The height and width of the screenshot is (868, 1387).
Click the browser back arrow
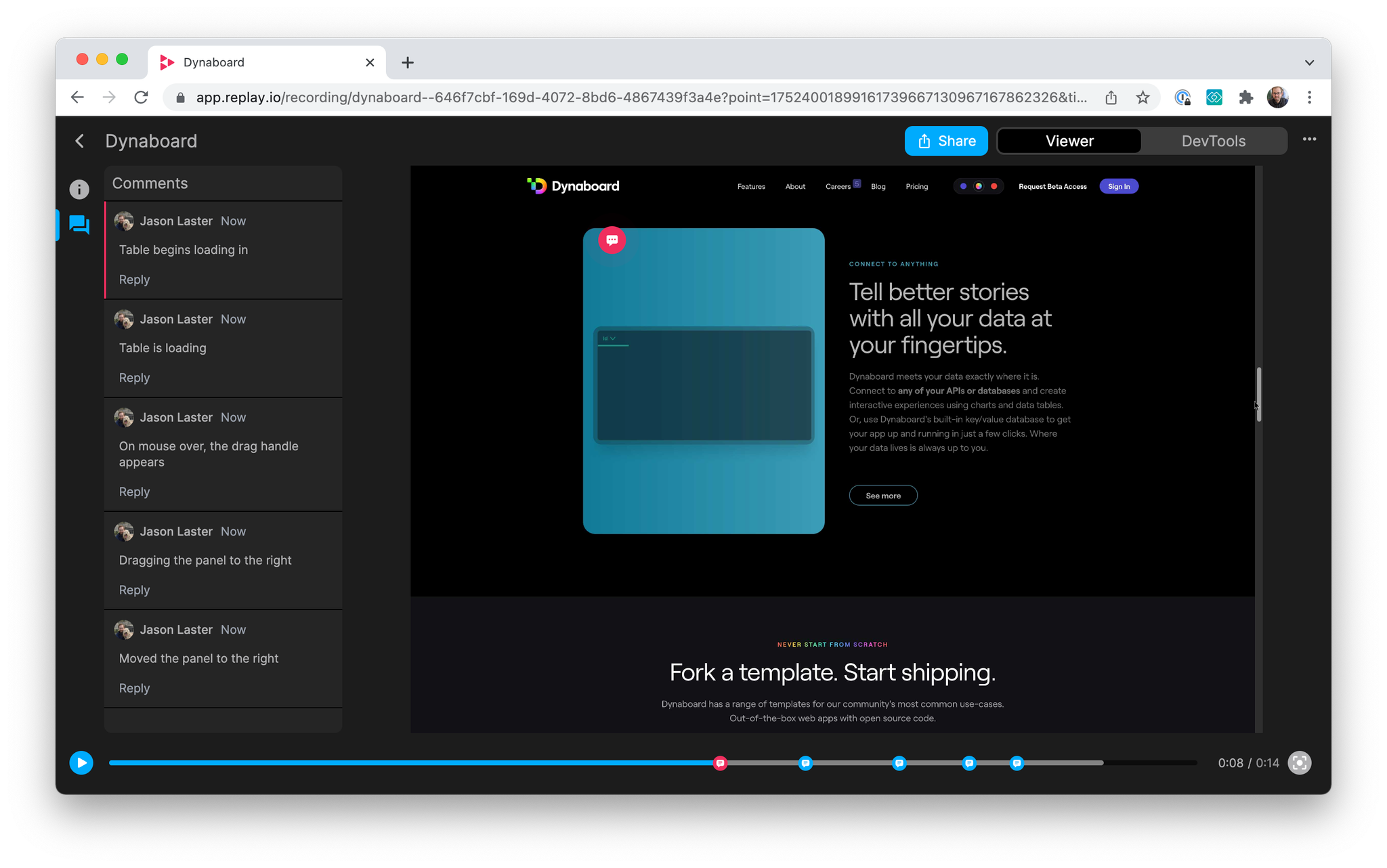(x=77, y=97)
